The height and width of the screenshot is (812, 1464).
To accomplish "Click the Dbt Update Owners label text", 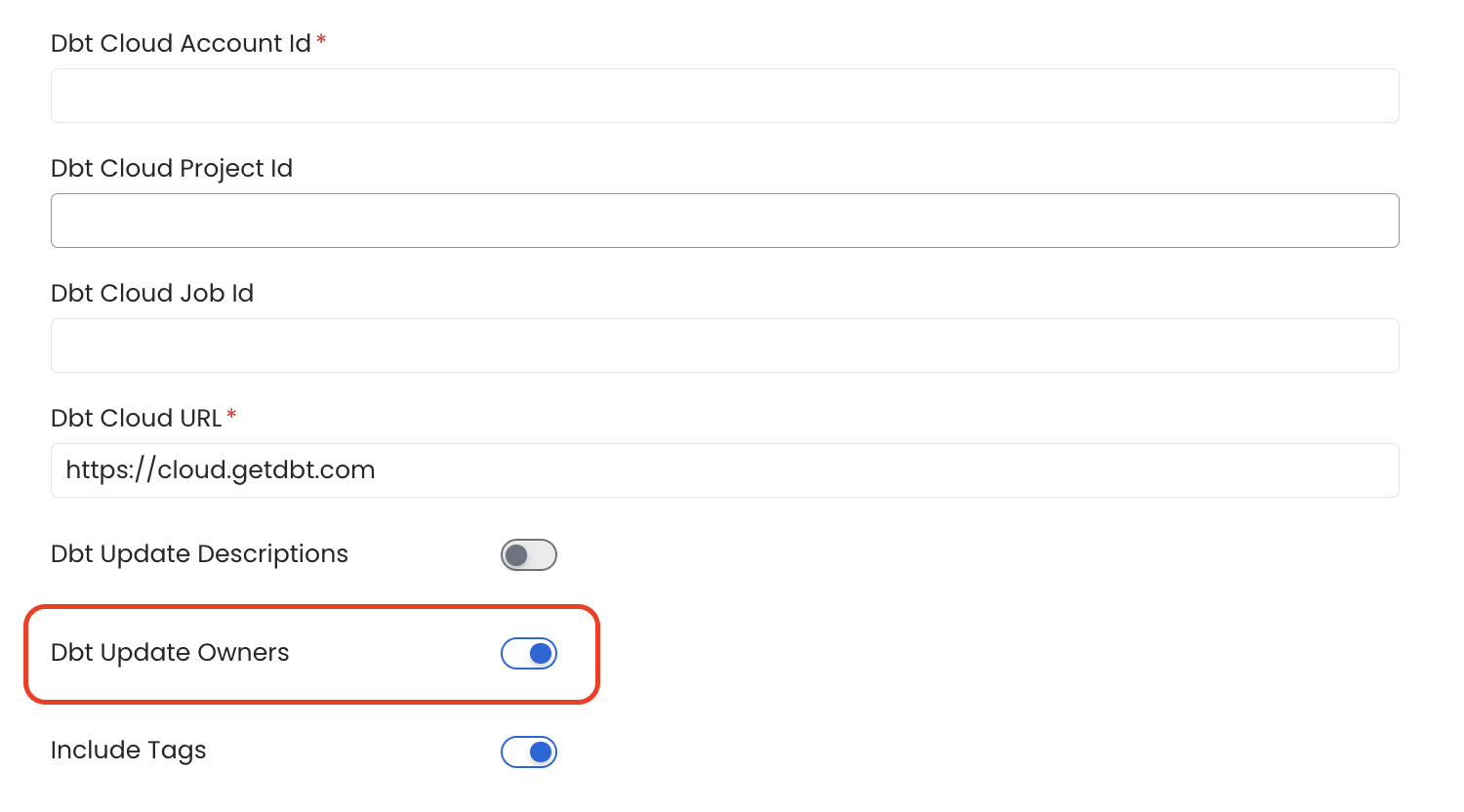I will 170,653.
